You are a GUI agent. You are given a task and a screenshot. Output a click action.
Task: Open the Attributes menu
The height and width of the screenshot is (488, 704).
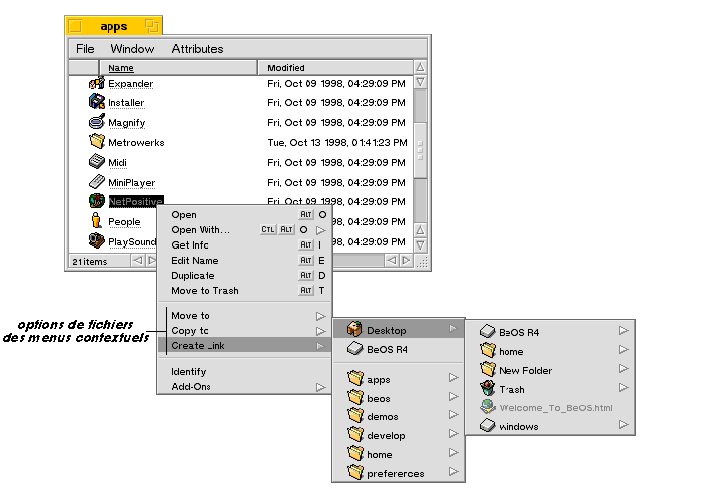point(198,48)
